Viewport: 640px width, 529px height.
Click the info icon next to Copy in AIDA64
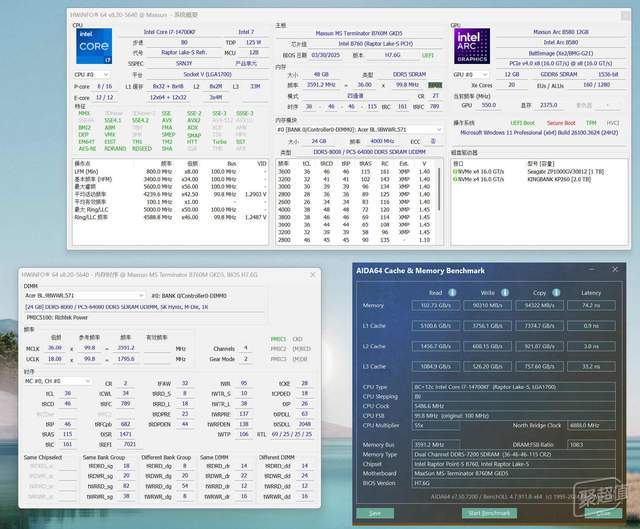(x=556, y=292)
